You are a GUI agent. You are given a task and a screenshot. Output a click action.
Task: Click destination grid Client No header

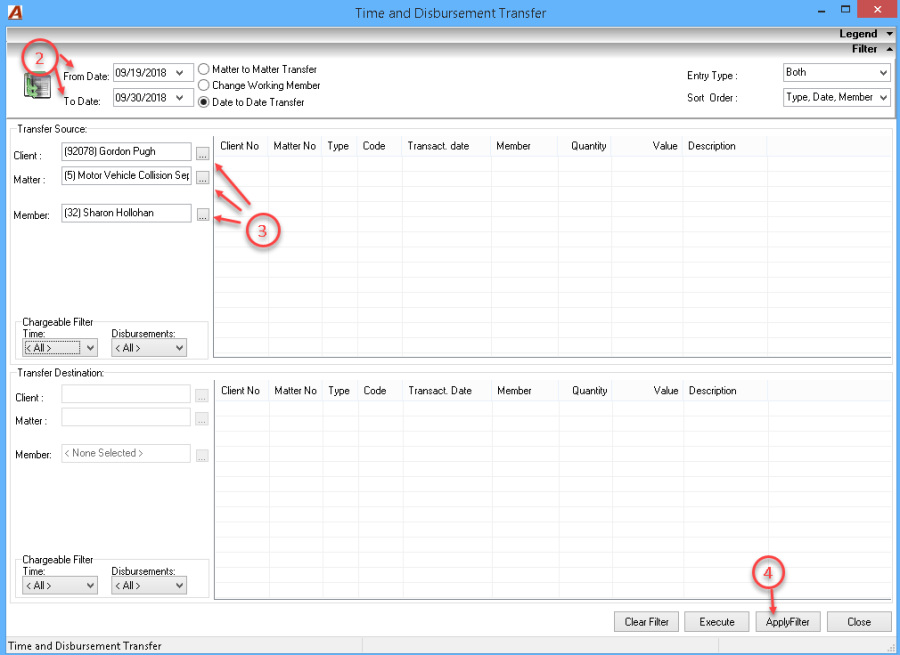point(242,390)
